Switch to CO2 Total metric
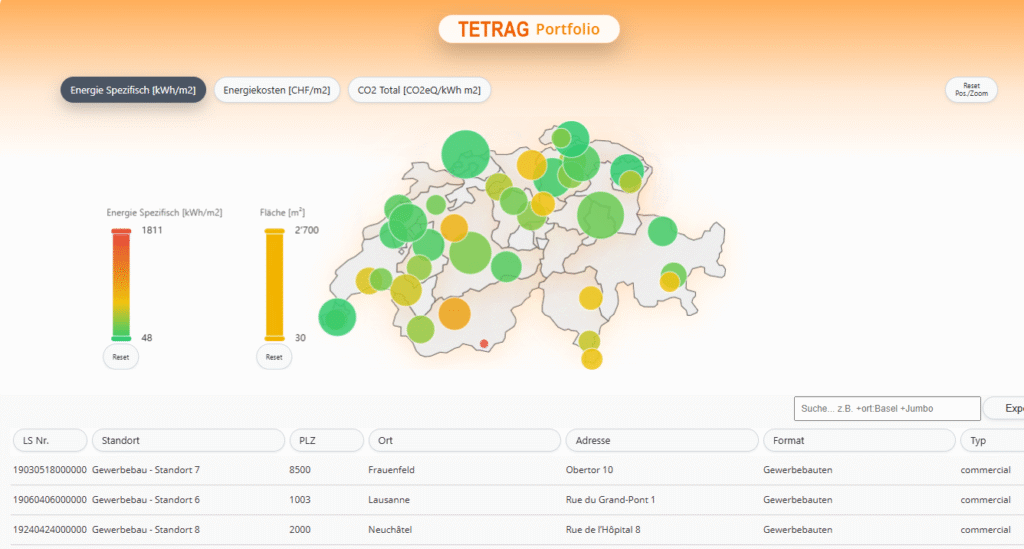 click(419, 90)
